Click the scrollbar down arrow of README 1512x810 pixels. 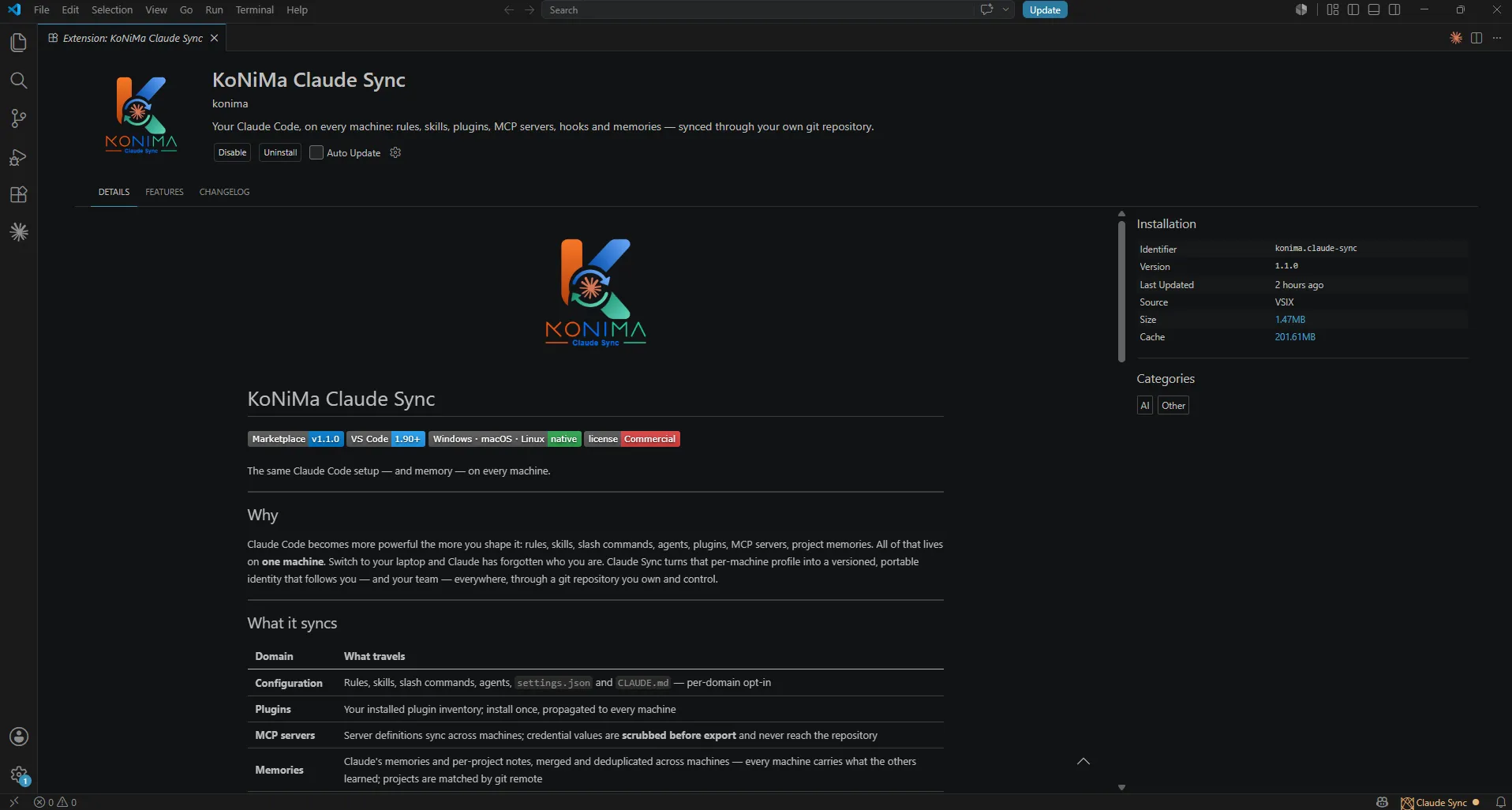click(x=1121, y=787)
